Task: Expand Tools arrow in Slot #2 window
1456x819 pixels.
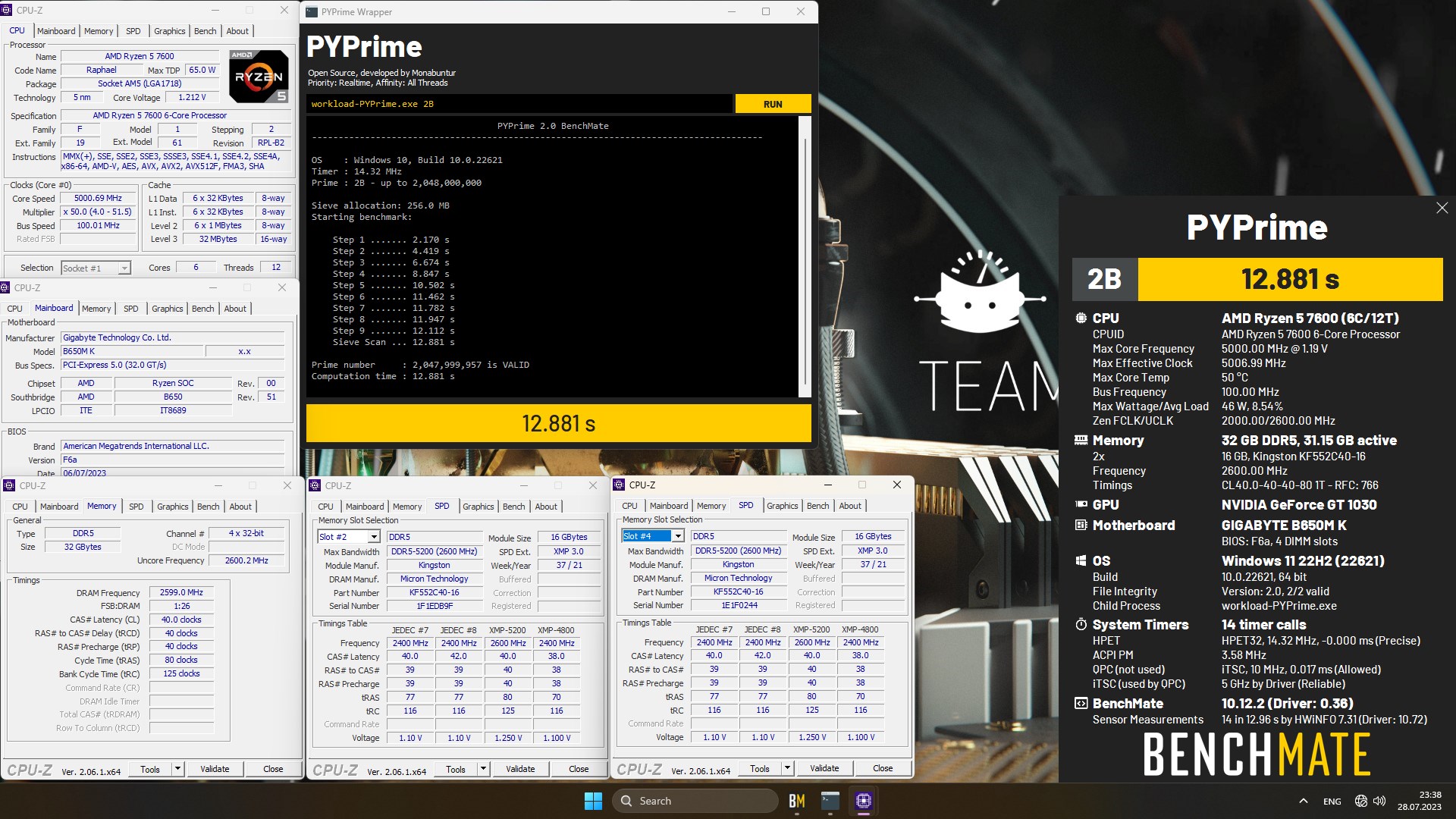Action: [483, 769]
